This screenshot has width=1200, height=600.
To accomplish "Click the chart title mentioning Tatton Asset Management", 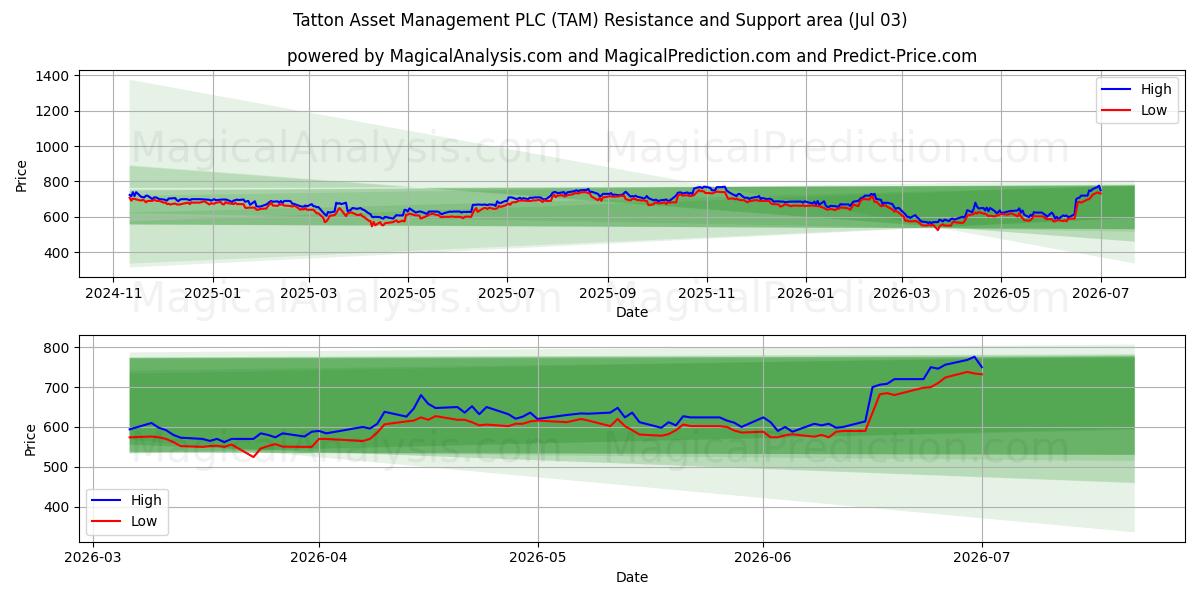I will [600, 20].
